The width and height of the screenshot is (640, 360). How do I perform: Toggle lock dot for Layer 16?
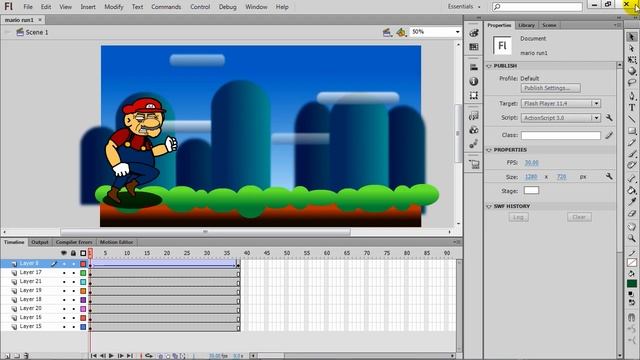point(74,318)
